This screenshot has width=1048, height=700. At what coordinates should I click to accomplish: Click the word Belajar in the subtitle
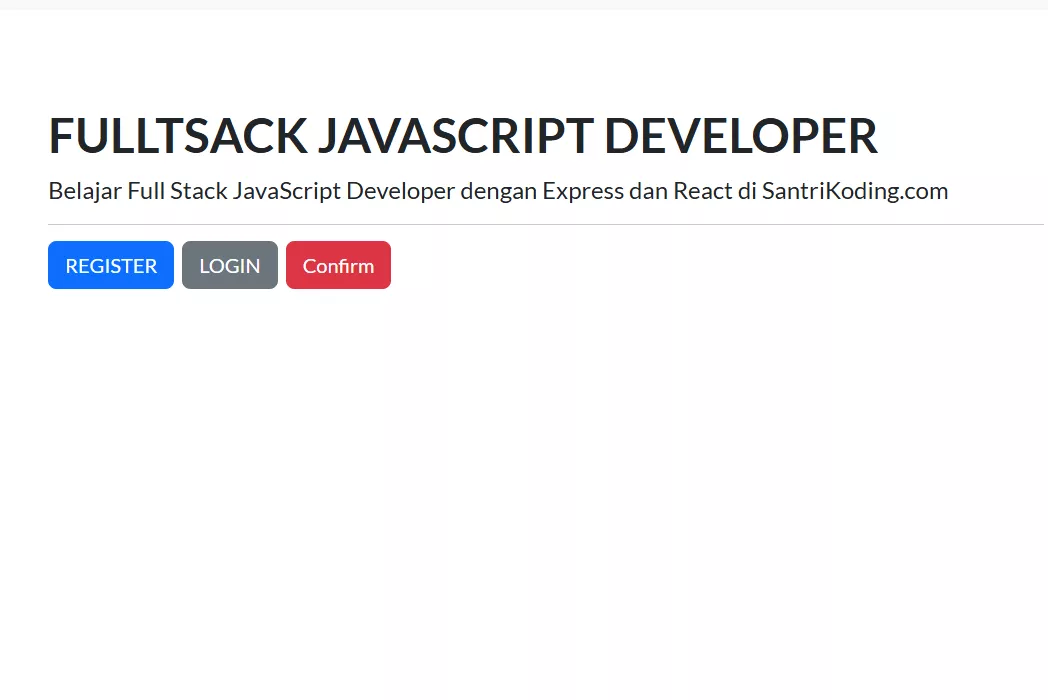(85, 191)
